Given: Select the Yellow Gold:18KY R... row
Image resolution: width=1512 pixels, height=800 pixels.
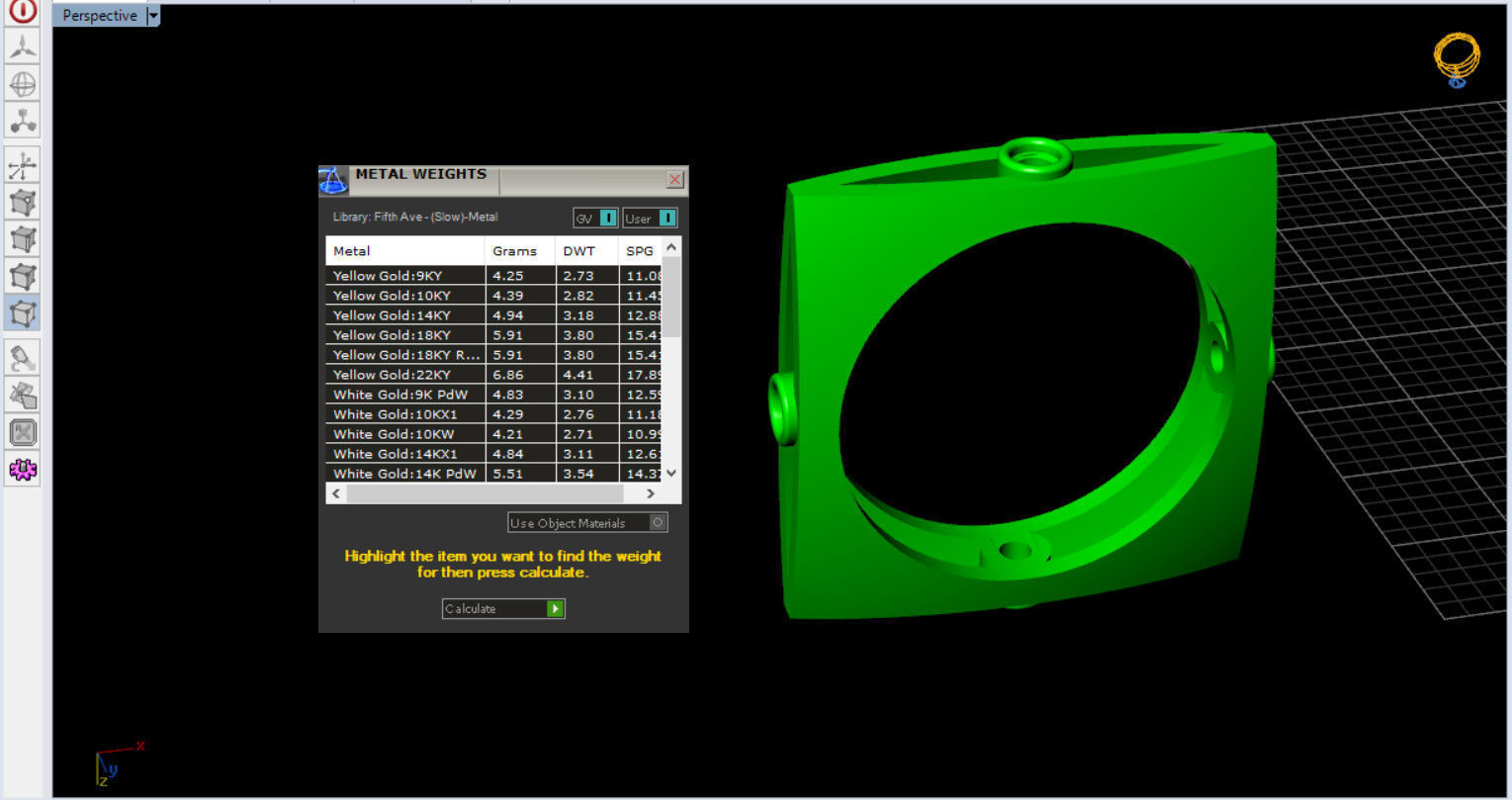Looking at the screenshot, I should tap(494, 354).
